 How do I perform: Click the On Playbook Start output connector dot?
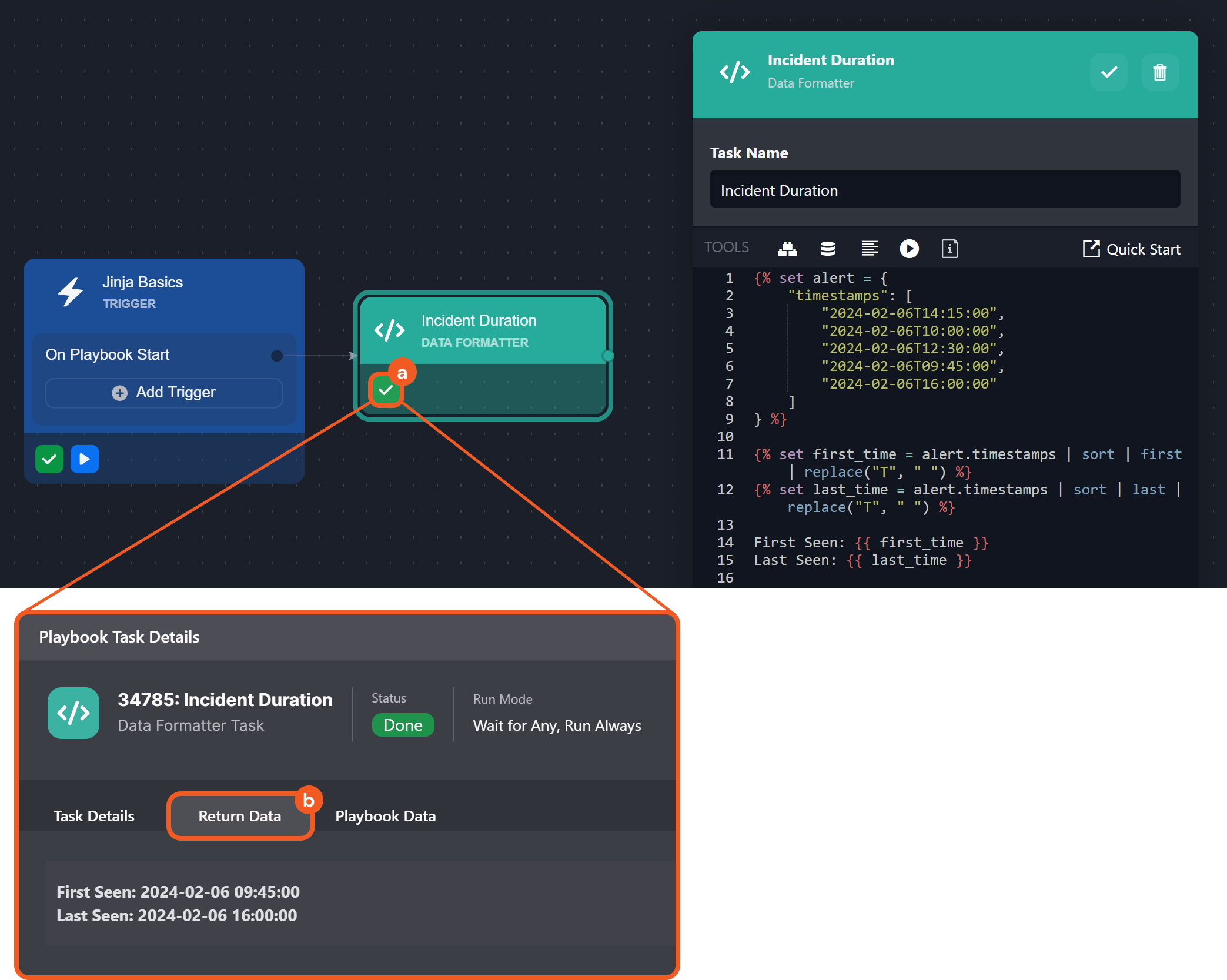click(277, 355)
